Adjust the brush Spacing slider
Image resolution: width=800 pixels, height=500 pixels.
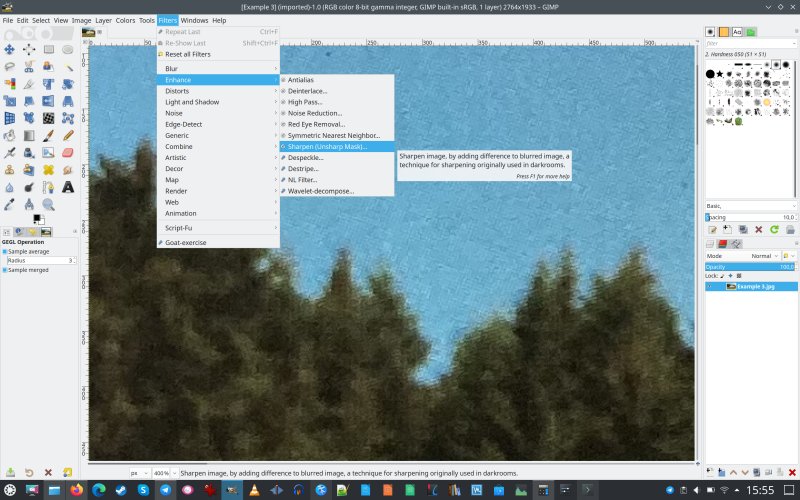(751, 217)
